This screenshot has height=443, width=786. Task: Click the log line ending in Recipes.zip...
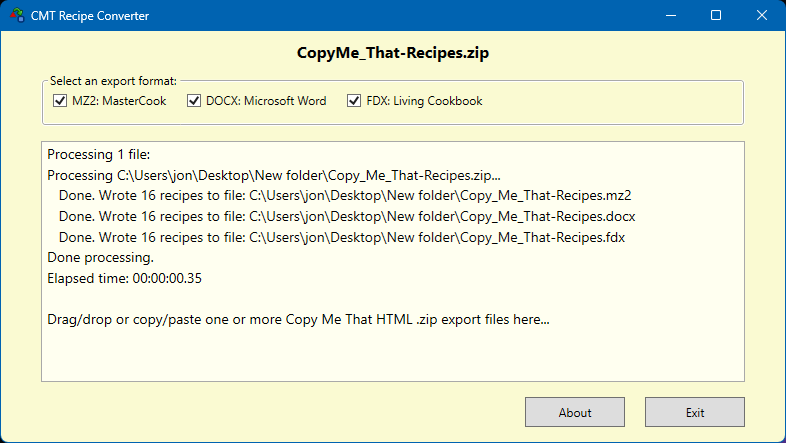tap(274, 175)
